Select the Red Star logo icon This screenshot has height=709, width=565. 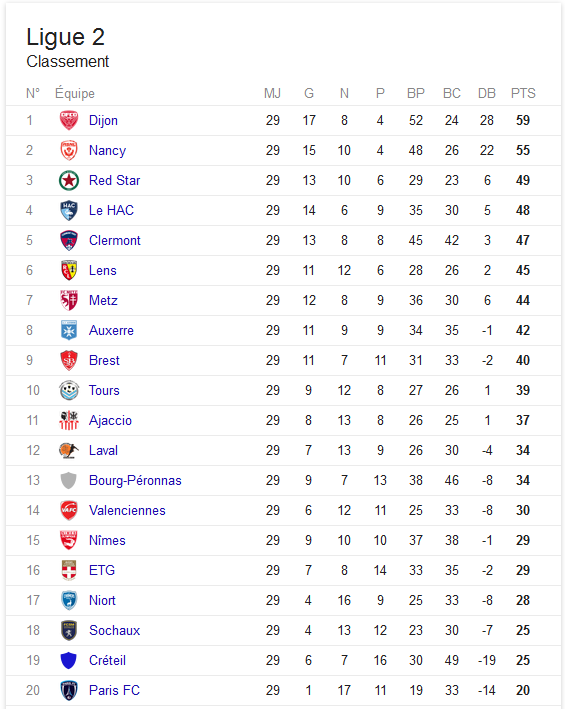[69, 180]
